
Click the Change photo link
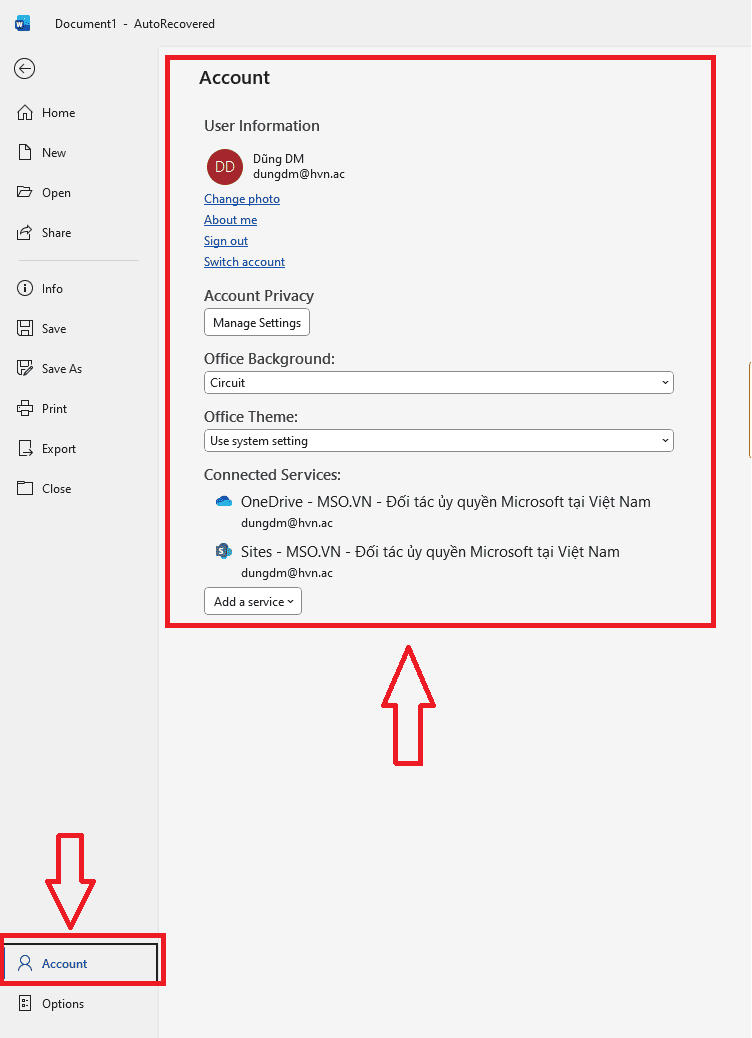coord(242,199)
